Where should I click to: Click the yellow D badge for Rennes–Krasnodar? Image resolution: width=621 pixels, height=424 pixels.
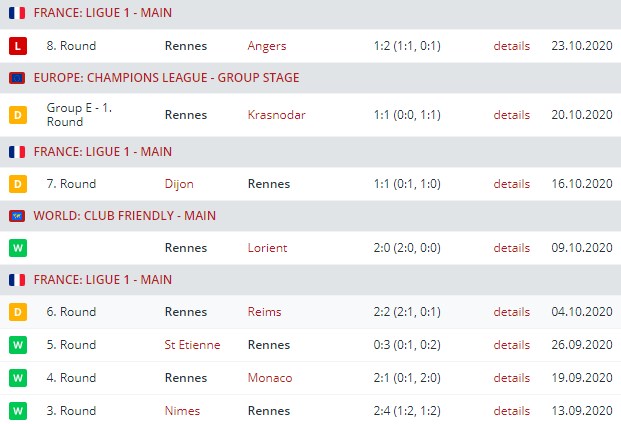point(16,115)
